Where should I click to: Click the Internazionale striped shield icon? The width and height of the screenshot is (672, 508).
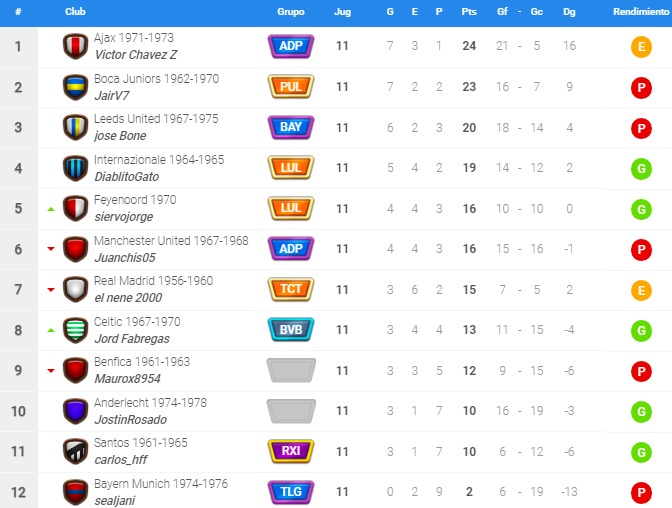[75, 168]
